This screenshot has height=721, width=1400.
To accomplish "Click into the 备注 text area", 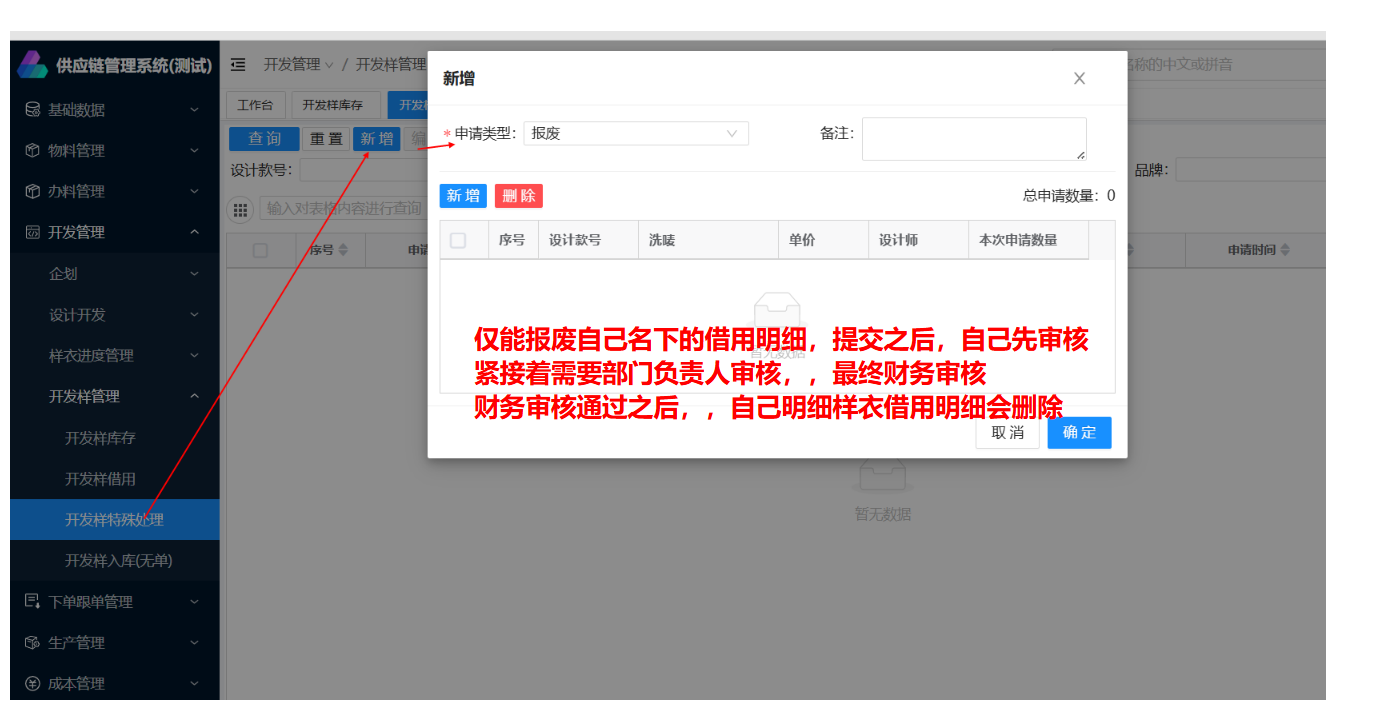I will pos(973,139).
